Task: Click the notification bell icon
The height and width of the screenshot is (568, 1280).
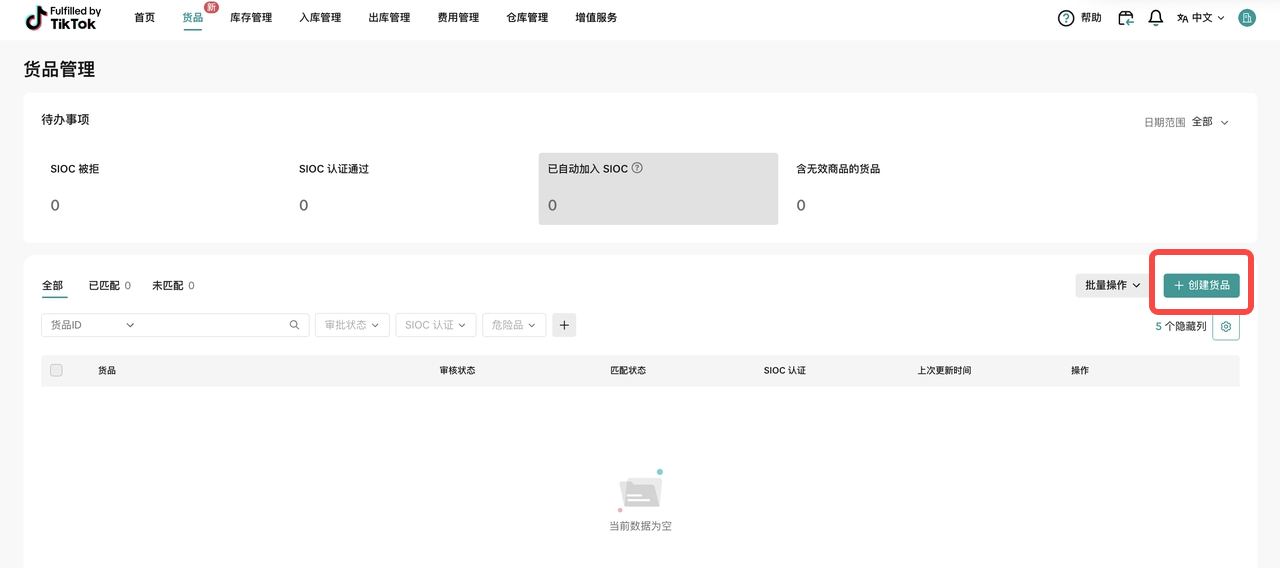Action: click(1155, 18)
